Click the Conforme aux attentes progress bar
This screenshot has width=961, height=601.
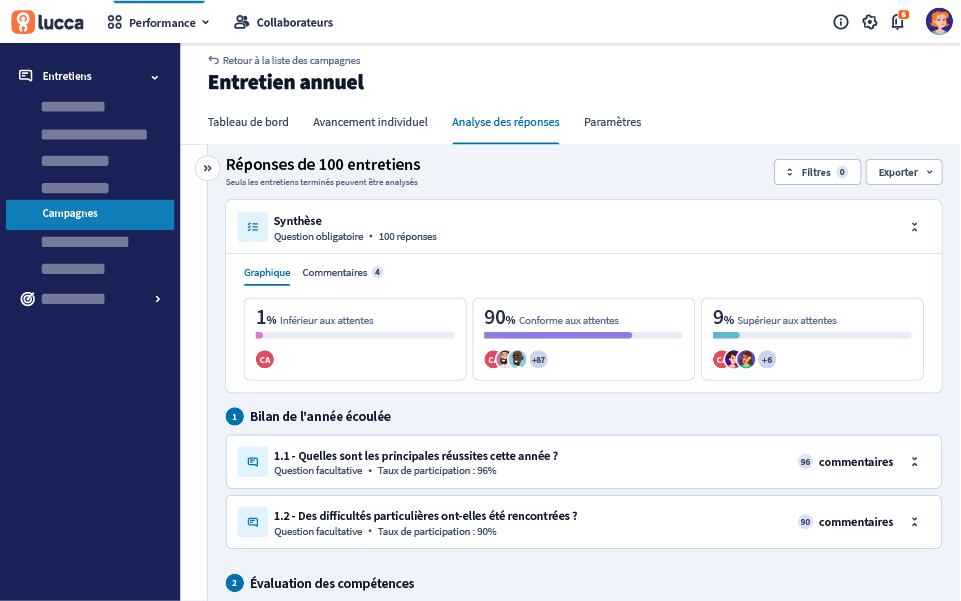[583, 335]
